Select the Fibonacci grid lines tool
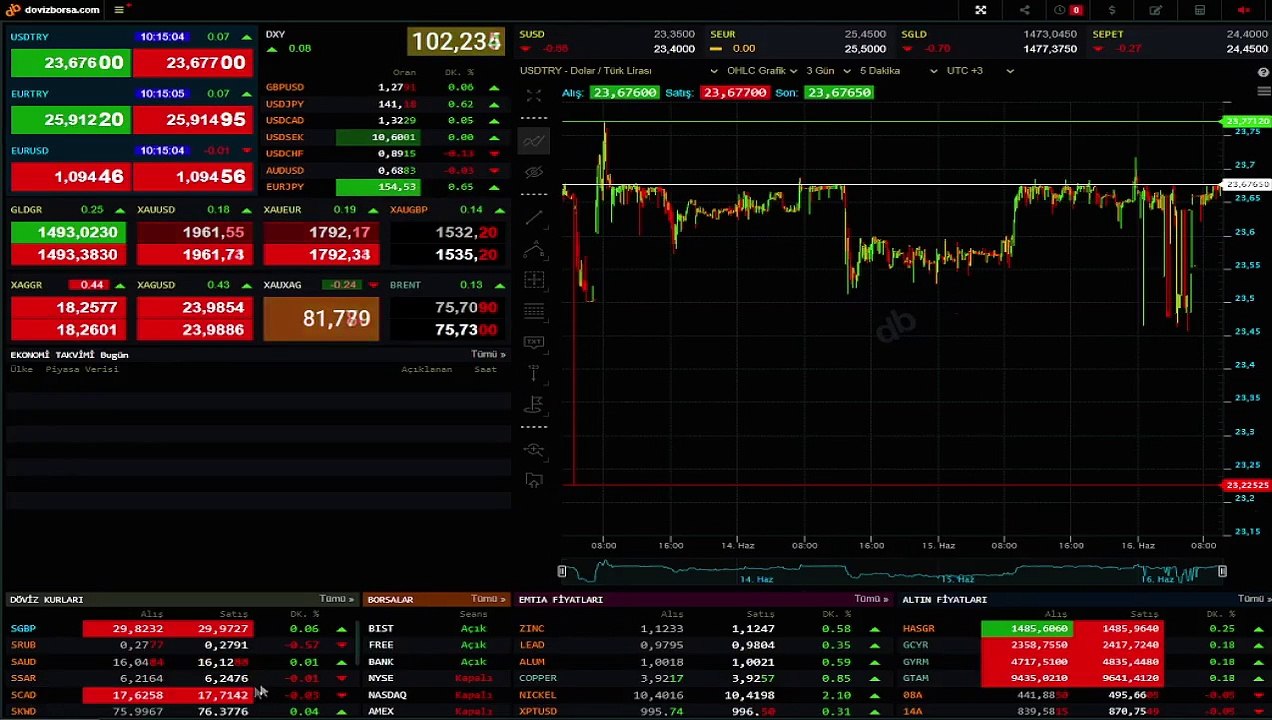This screenshot has height=720, width=1272. pos(534,311)
